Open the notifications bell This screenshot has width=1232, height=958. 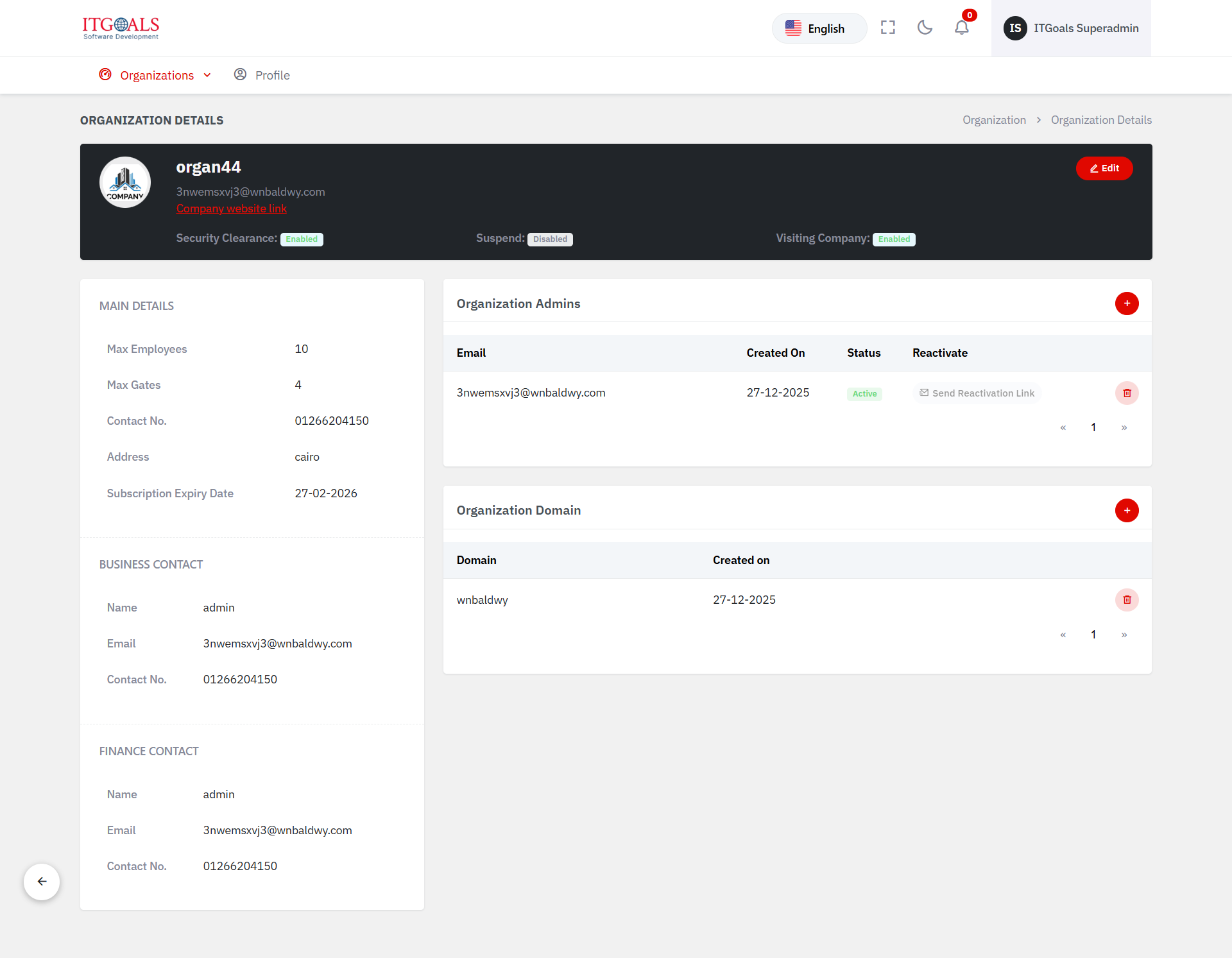click(x=961, y=28)
